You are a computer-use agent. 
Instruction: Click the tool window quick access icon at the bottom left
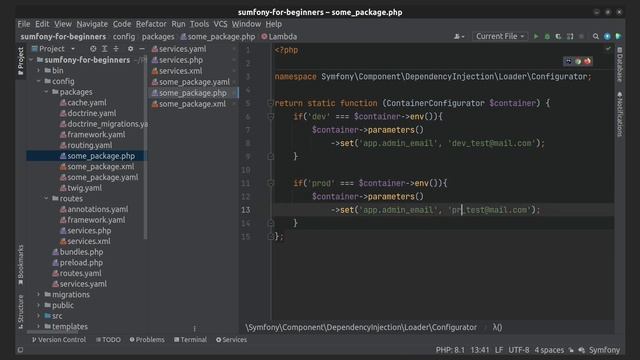click(20, 350)
